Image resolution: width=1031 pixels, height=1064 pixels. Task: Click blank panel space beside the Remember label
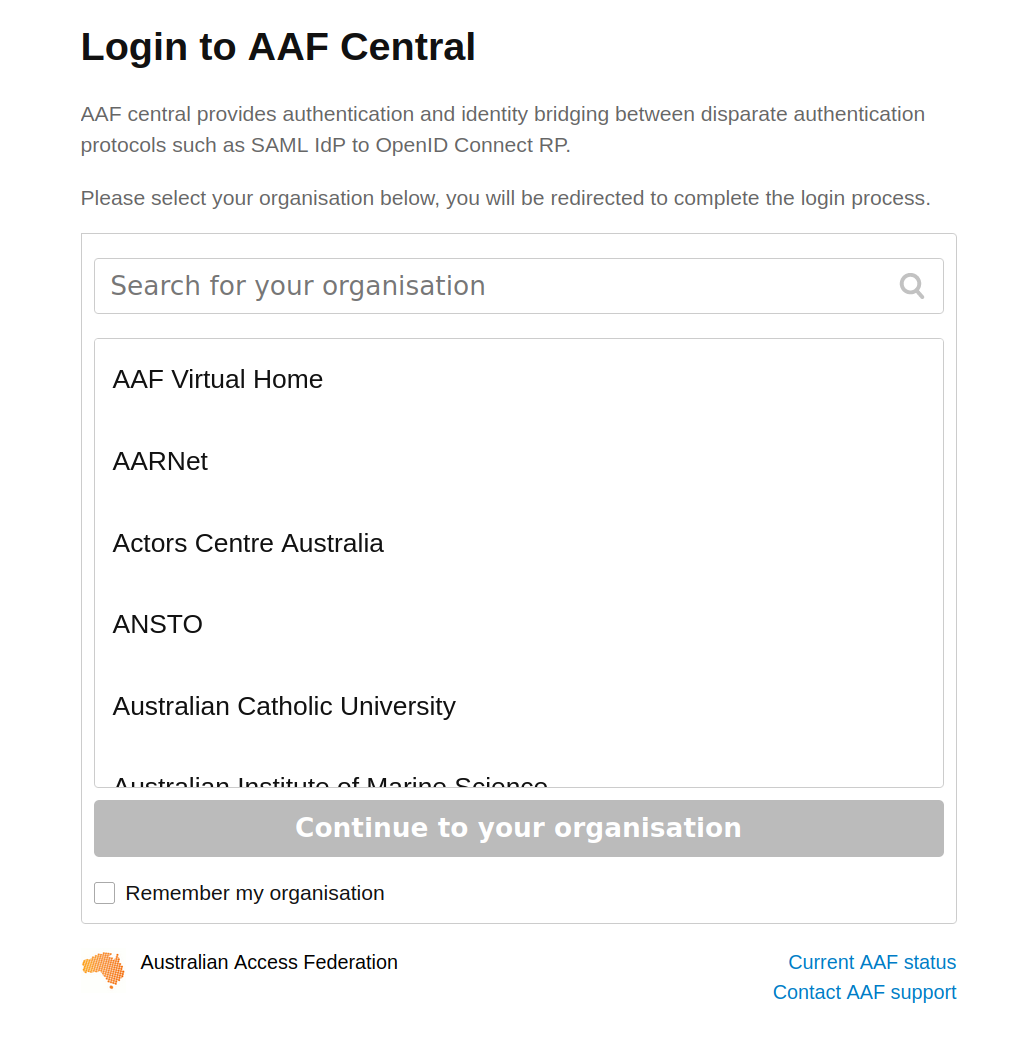click(665, 893)
